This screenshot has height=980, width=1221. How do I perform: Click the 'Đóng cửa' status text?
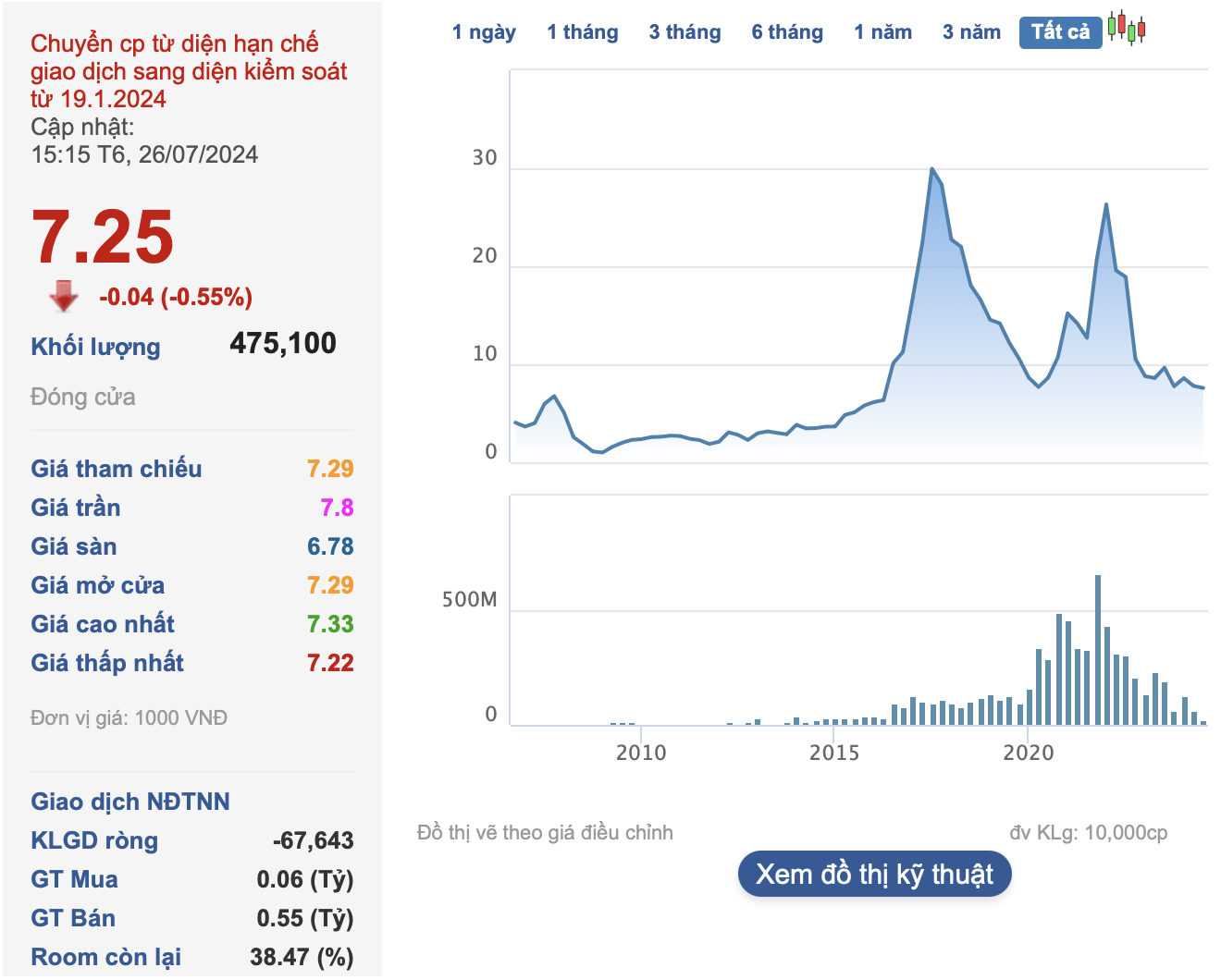tap(82, 397)
